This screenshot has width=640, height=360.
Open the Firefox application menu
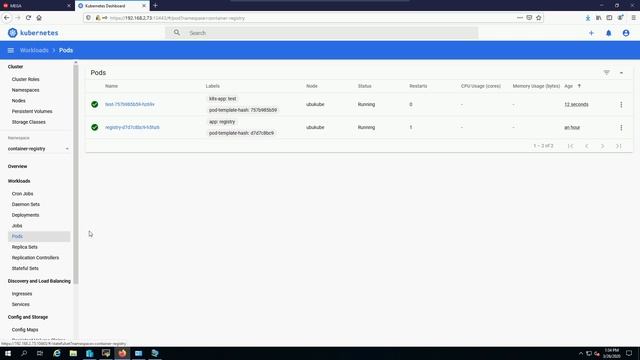coord(633,18)
